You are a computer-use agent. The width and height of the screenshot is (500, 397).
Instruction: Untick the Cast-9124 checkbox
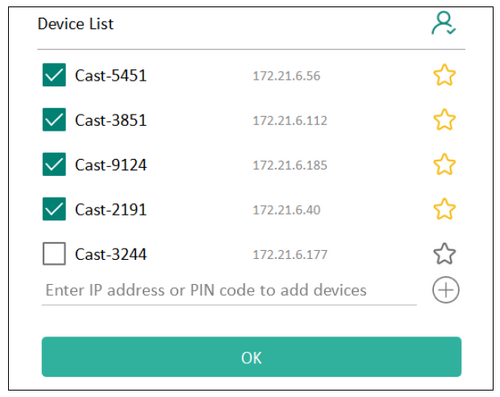(54, 164)
